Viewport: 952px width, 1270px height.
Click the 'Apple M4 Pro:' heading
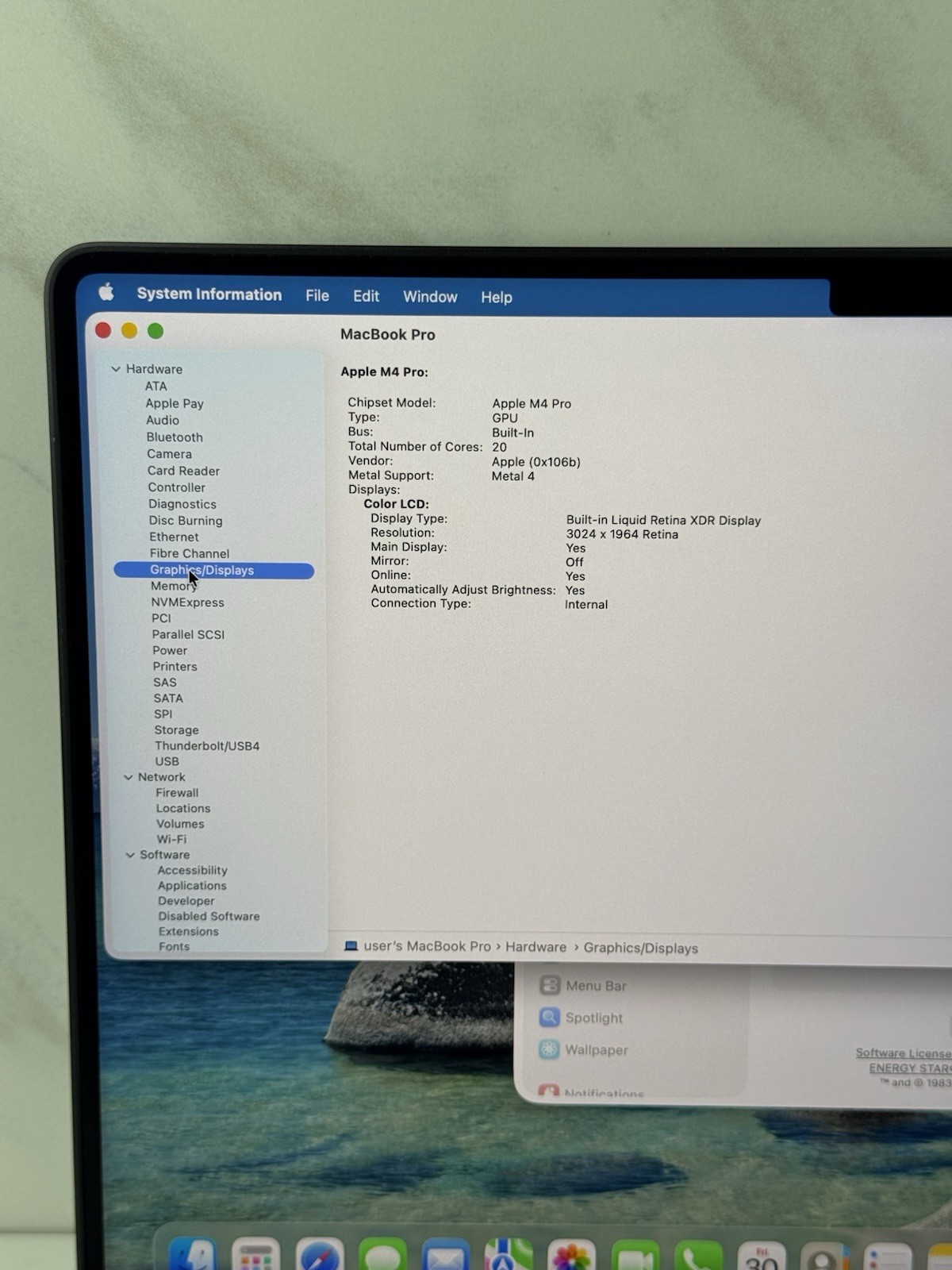coord(384,371)
